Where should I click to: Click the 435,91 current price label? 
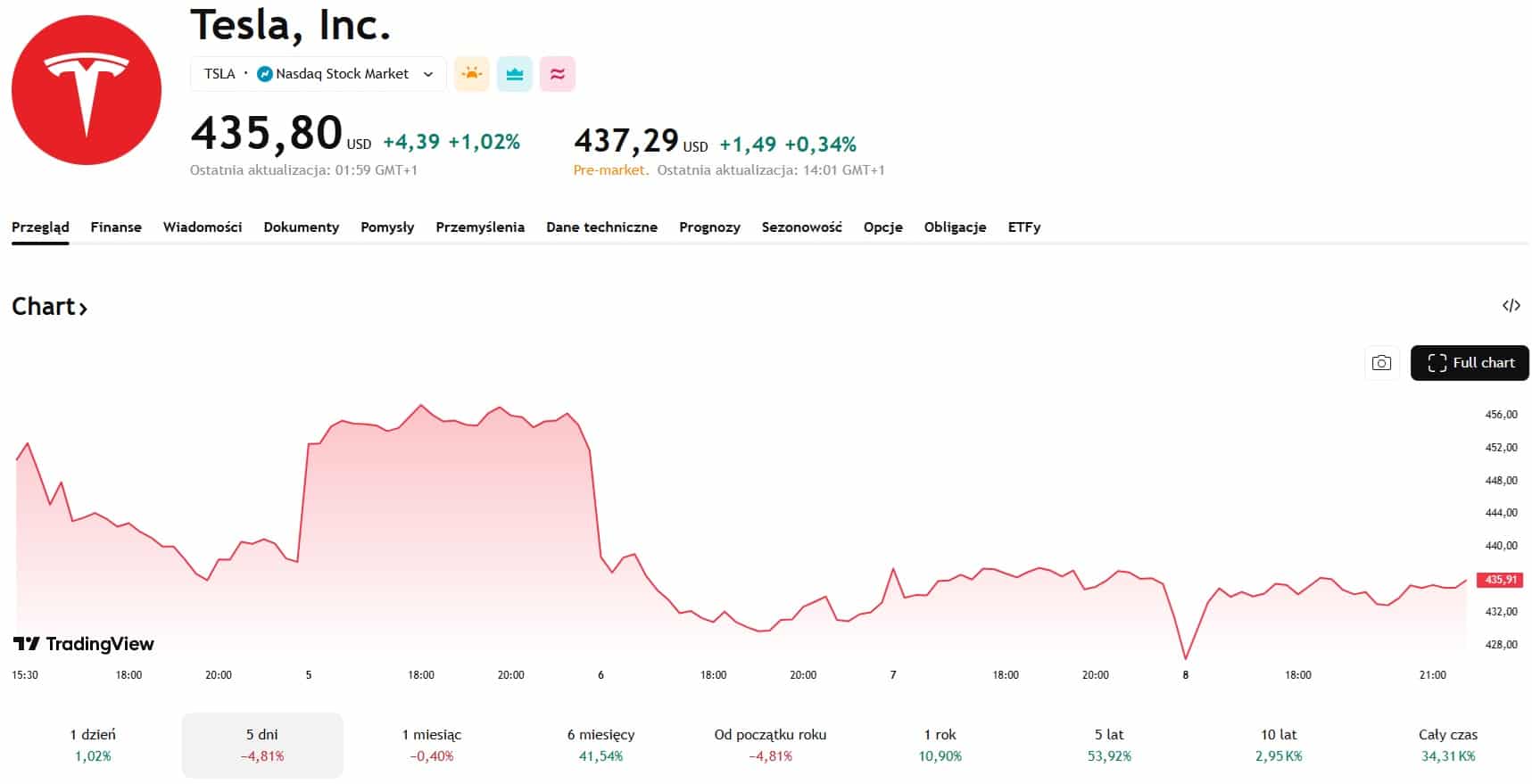[x=1500, y=580]
